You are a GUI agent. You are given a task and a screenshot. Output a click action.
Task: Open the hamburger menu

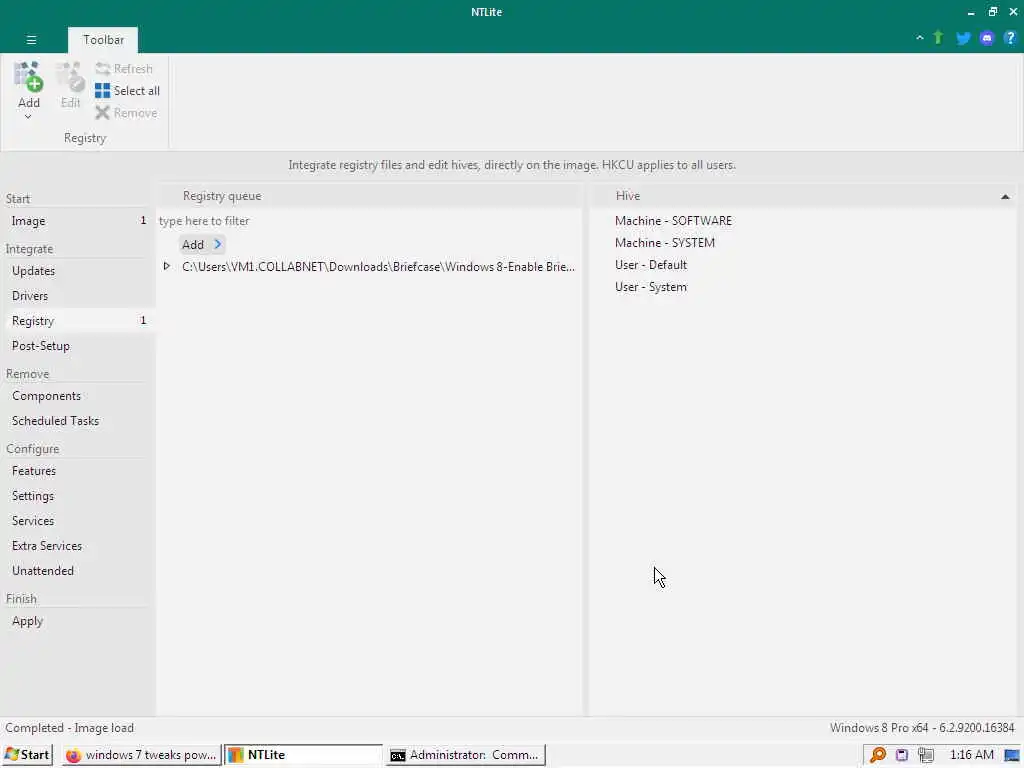pyautogui.click(x=31, y=40)
